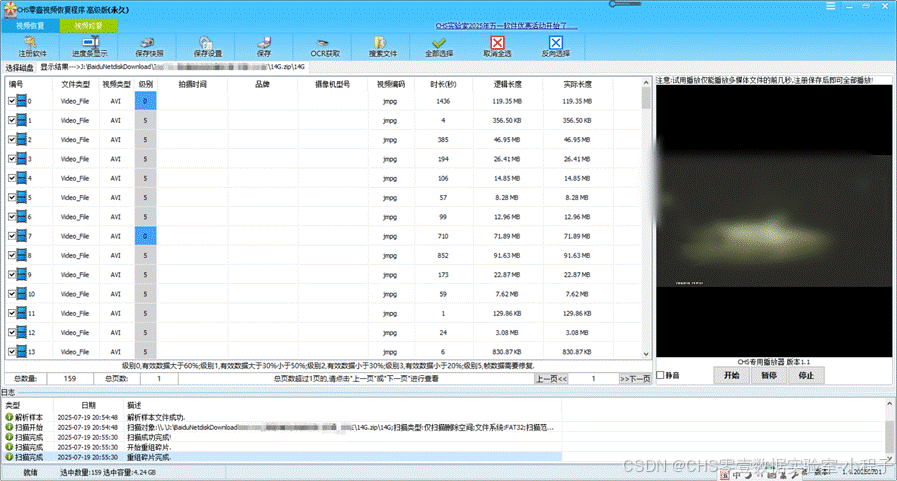Open 保存设置 toolbar icon
Image resolution: width=897 pixels, height=481 pixels.
206,42
